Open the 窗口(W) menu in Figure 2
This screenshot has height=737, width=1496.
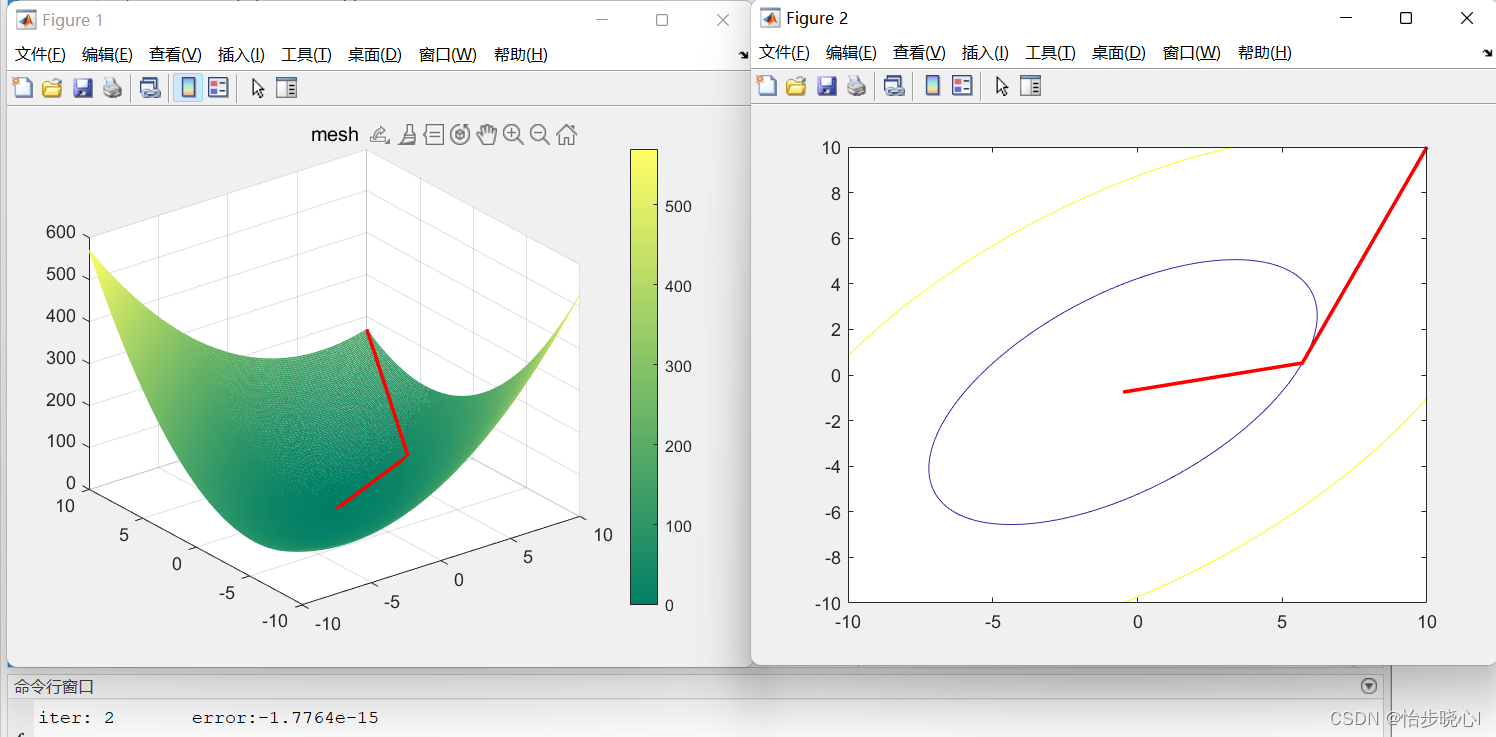1192,53
